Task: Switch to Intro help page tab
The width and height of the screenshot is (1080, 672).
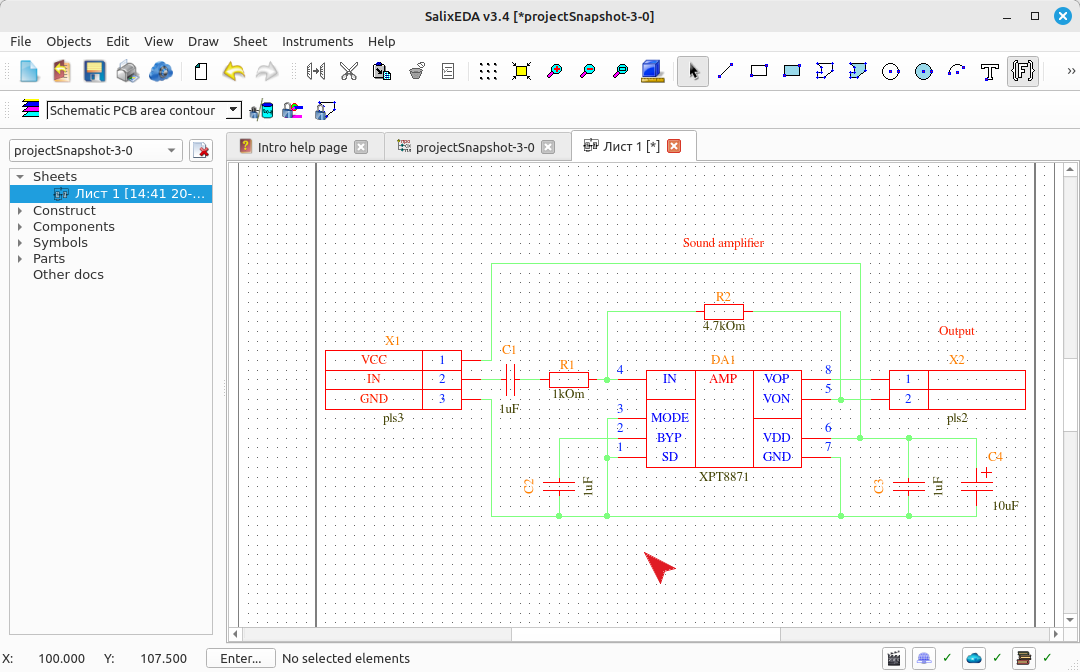Action: pos(302,147)
